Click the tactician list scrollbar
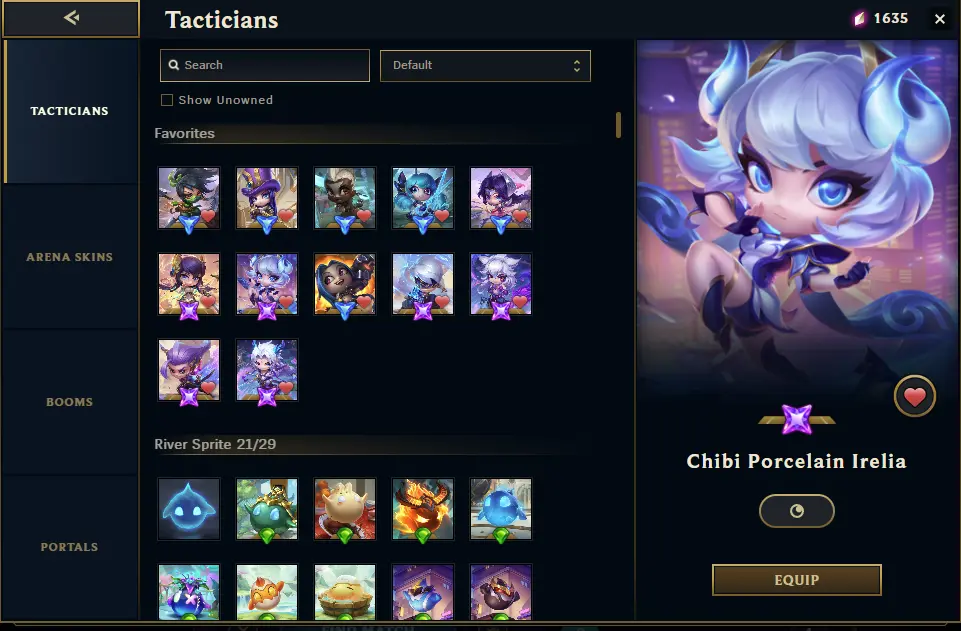The height and width of the screenshot is (631, 961). [x=618, y=125]
